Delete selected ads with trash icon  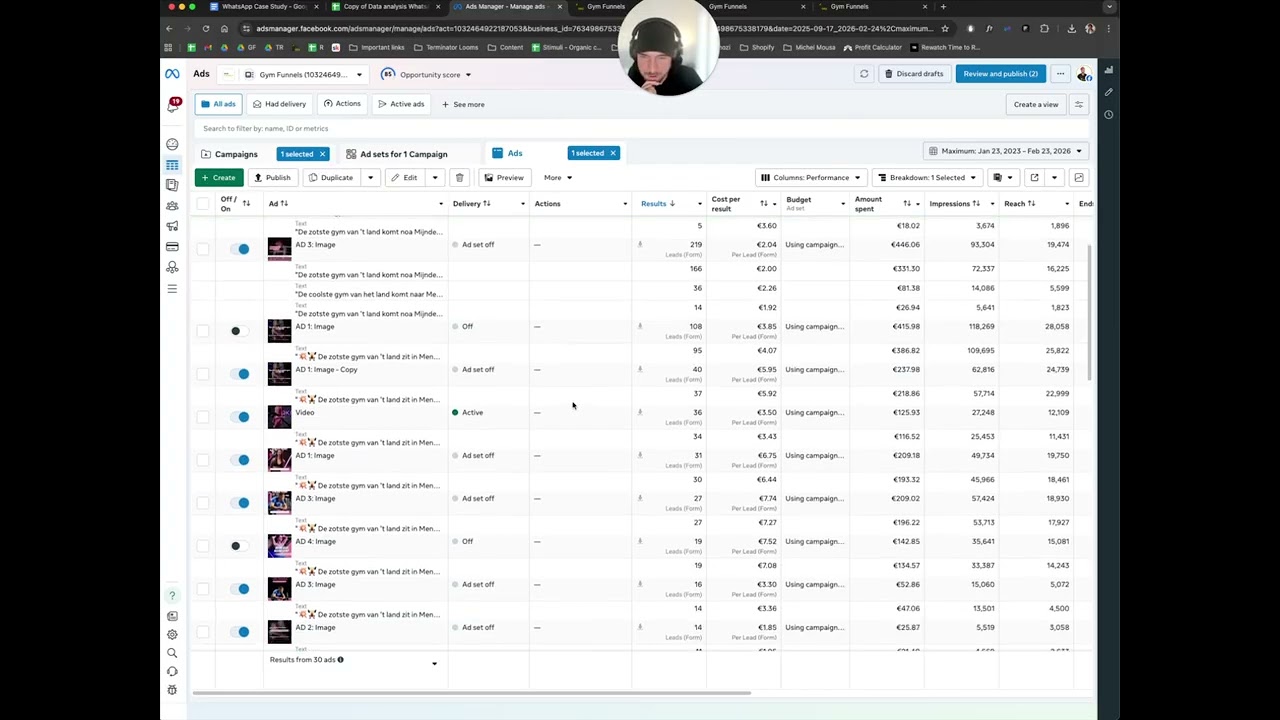459,178
